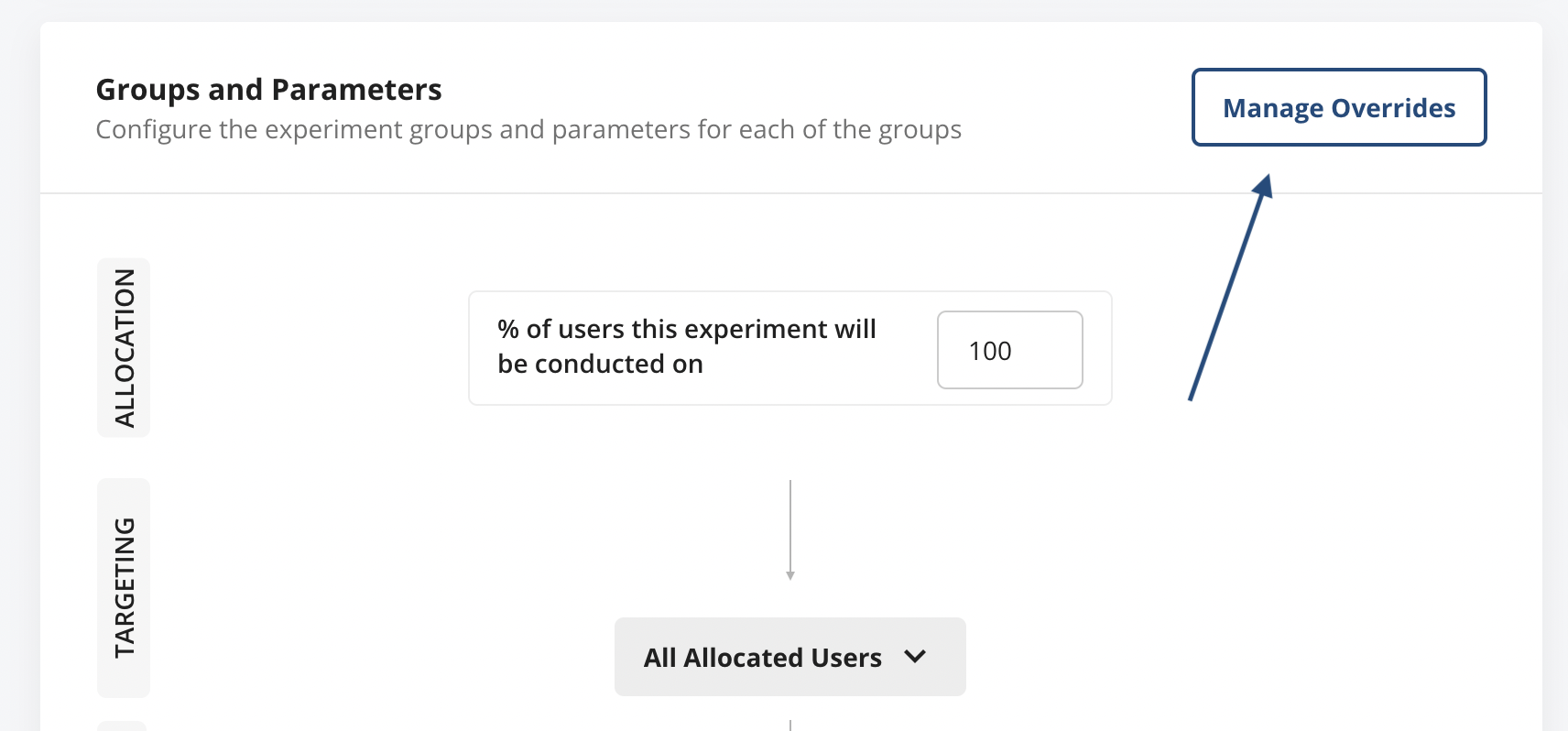
Task: Click the experiment allocation card
Action: tap(789, 348)
